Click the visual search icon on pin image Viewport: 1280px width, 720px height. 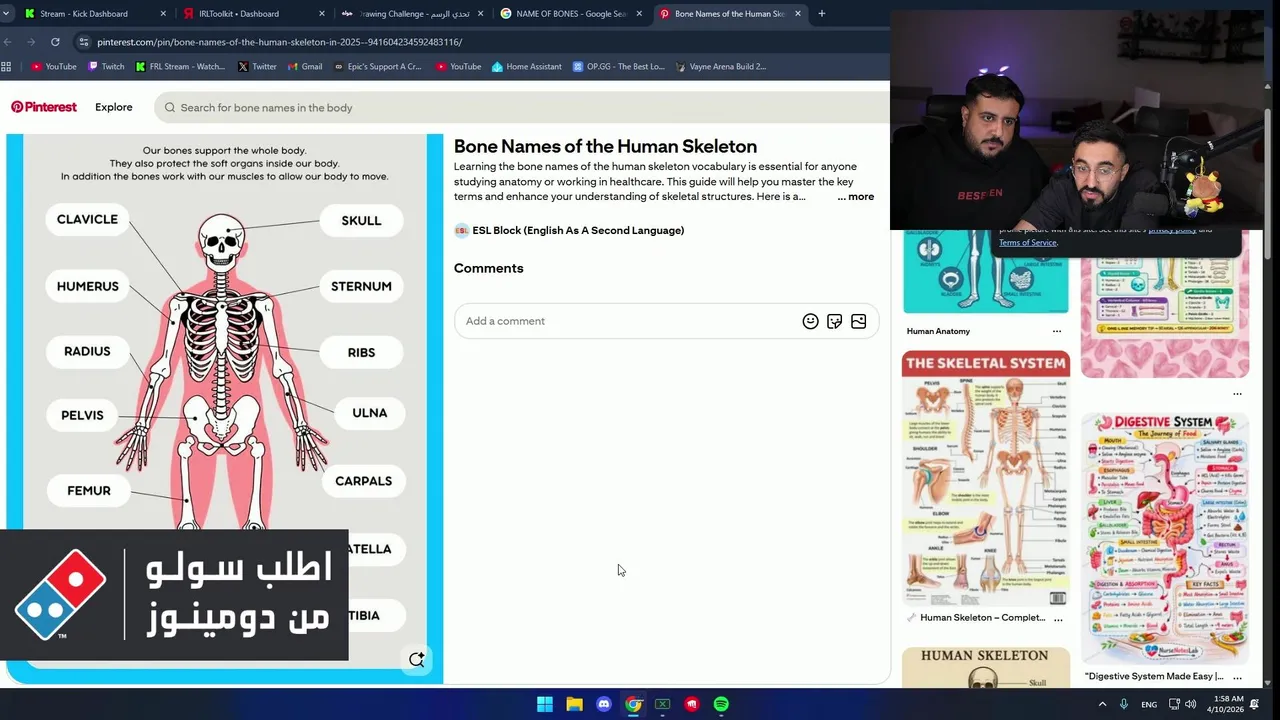417,659
